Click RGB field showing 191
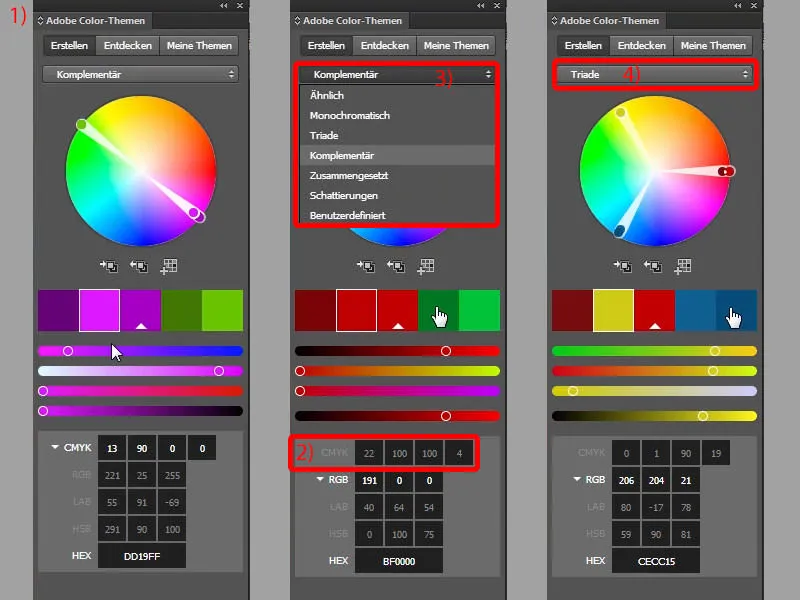The height and width of the screenshot is (600, 800). point(369,480)
